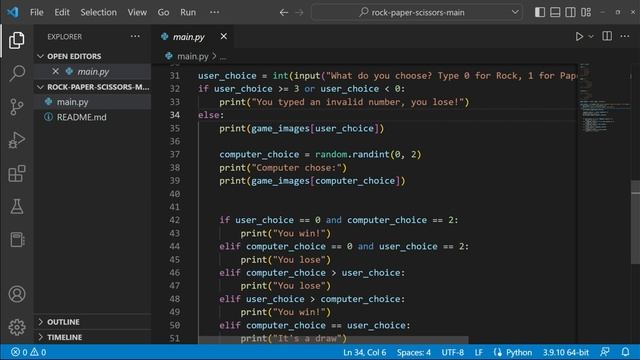Expand the Outline section

tap(40, 322)
